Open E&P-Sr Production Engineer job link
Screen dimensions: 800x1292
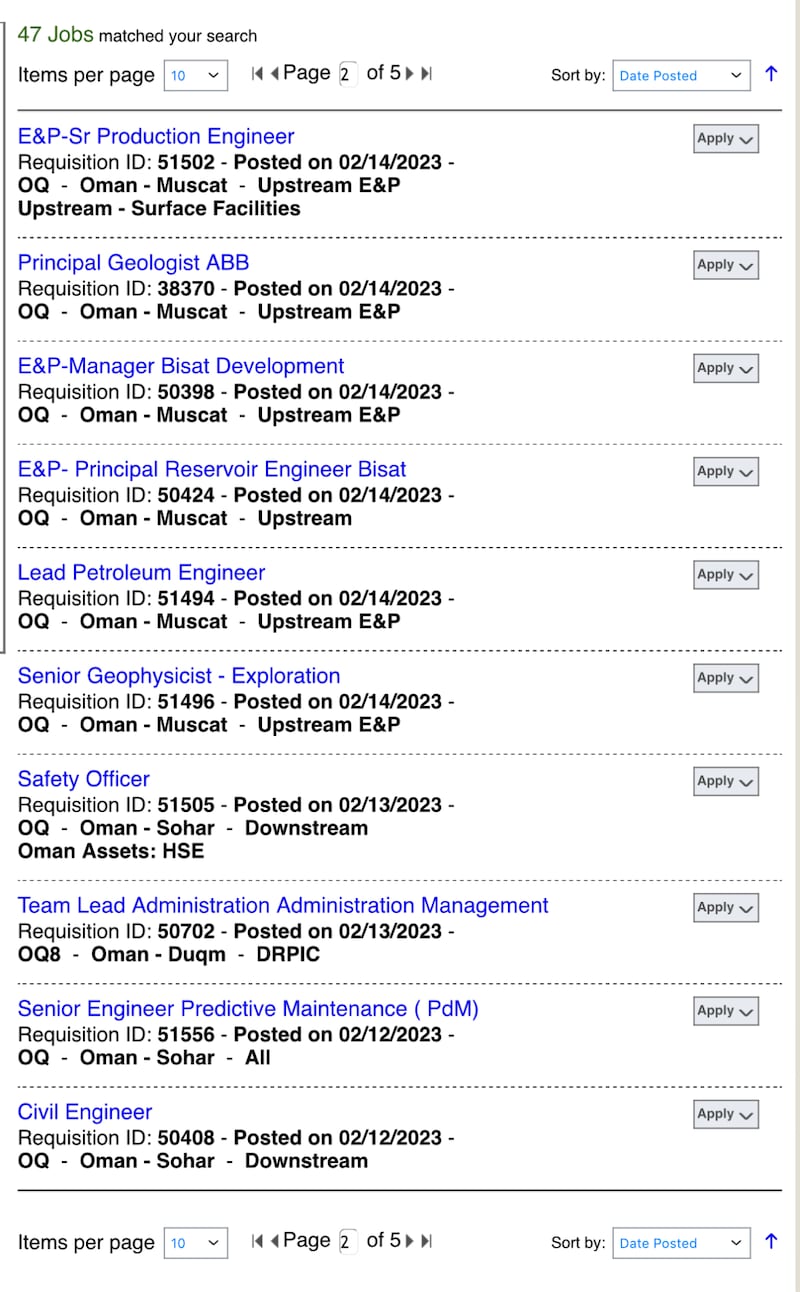pyautogui.click(x=156, y=137)
